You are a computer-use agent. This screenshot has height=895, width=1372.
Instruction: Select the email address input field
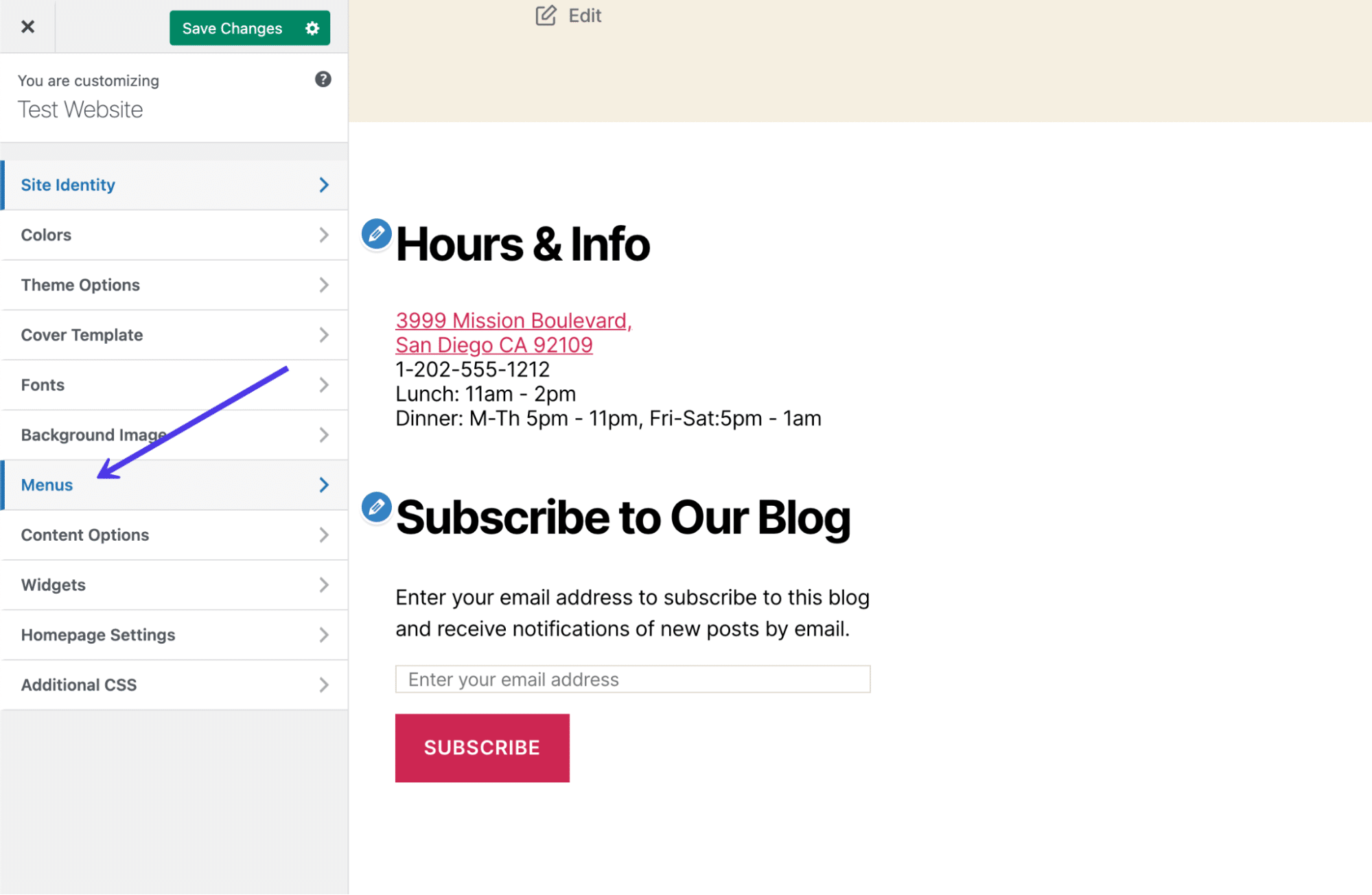pyautogui.click(x=634, y=679)
